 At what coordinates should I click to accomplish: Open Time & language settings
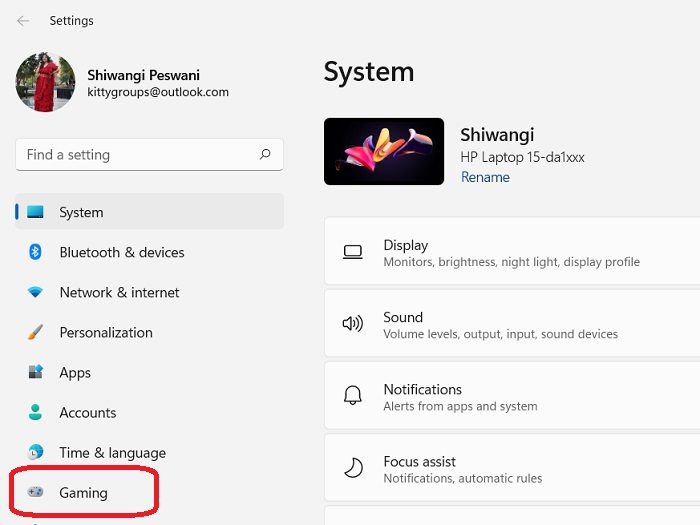coord(150,453)
